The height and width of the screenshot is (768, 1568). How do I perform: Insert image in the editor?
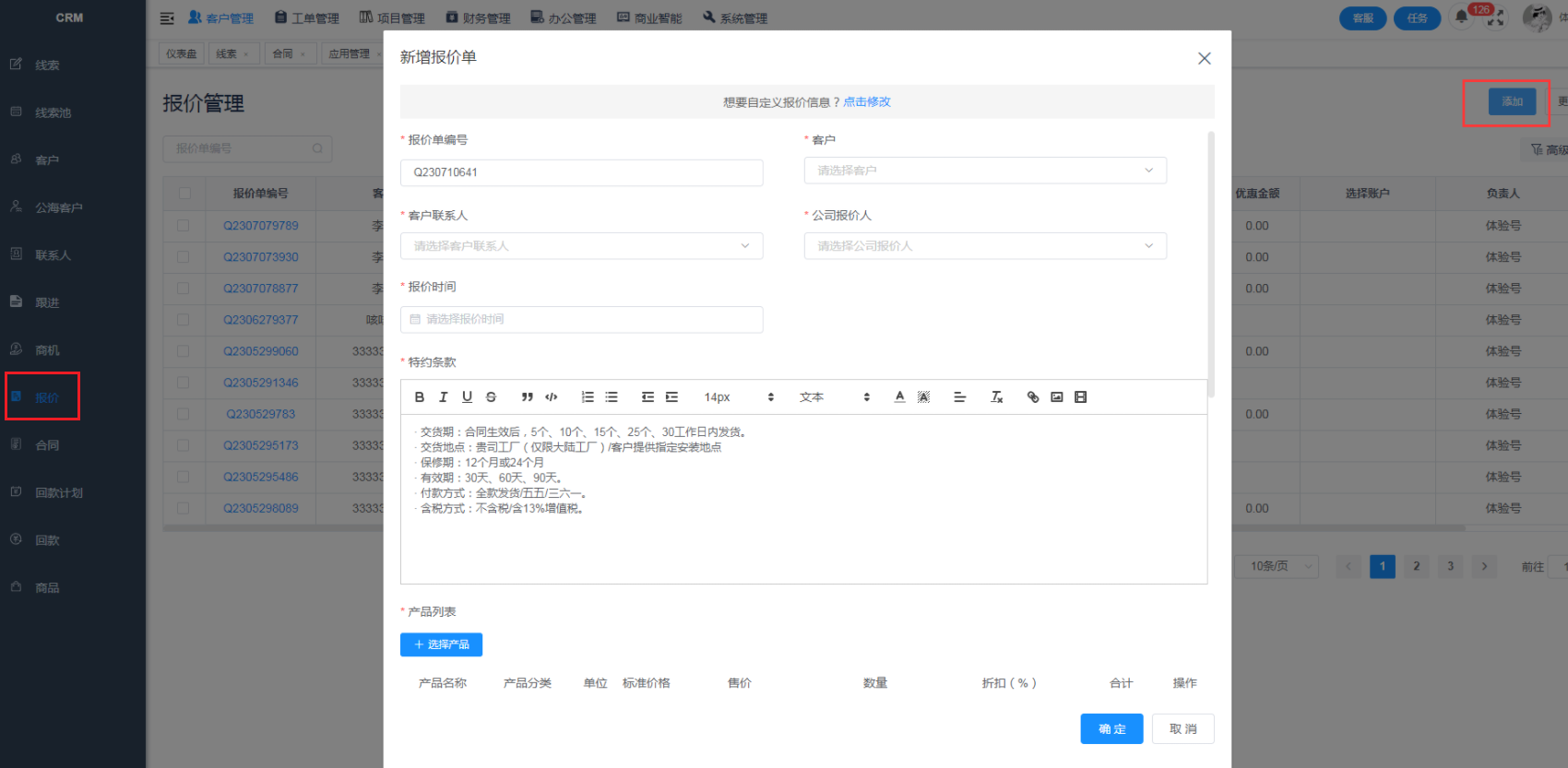coord(1057,397)
